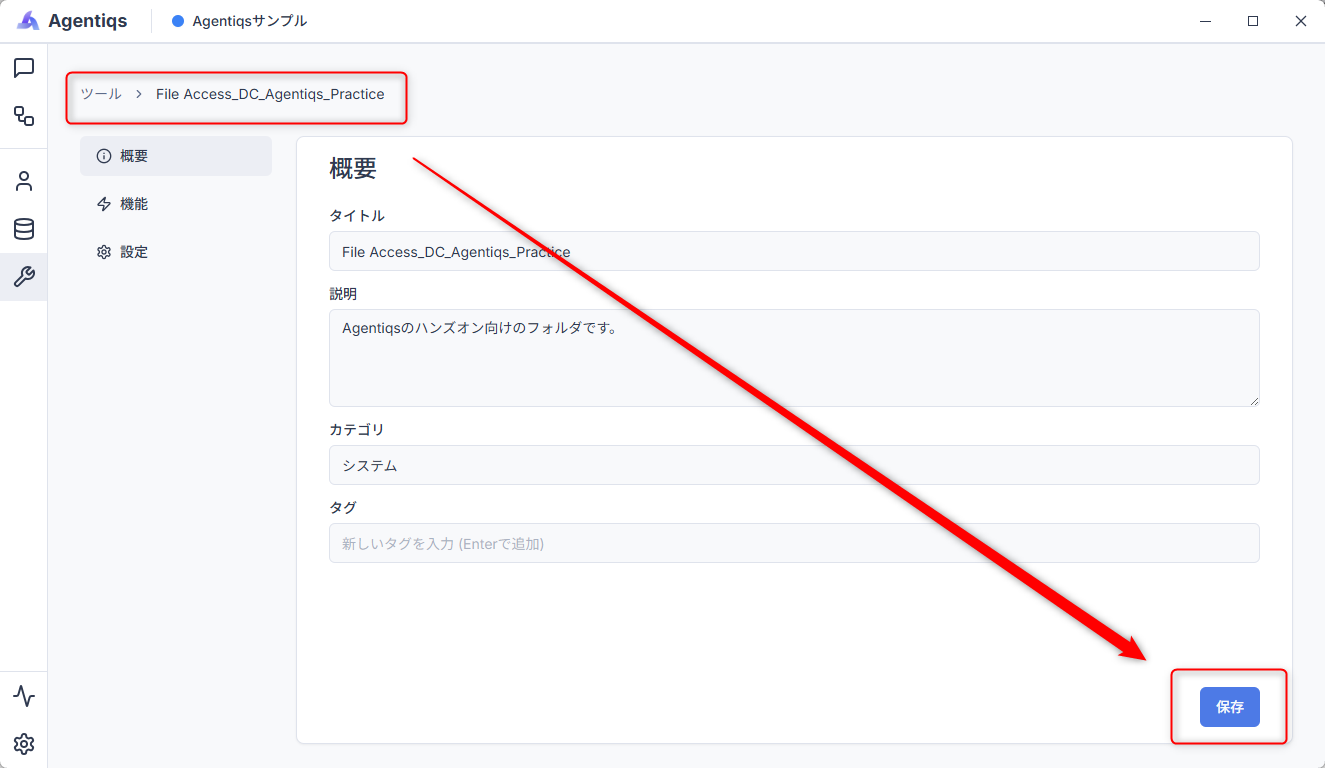Image resolution: width=1325 pixels, height=768 pixels.
Task: Focus the カテゴリ input field
Action: point(794,465)
